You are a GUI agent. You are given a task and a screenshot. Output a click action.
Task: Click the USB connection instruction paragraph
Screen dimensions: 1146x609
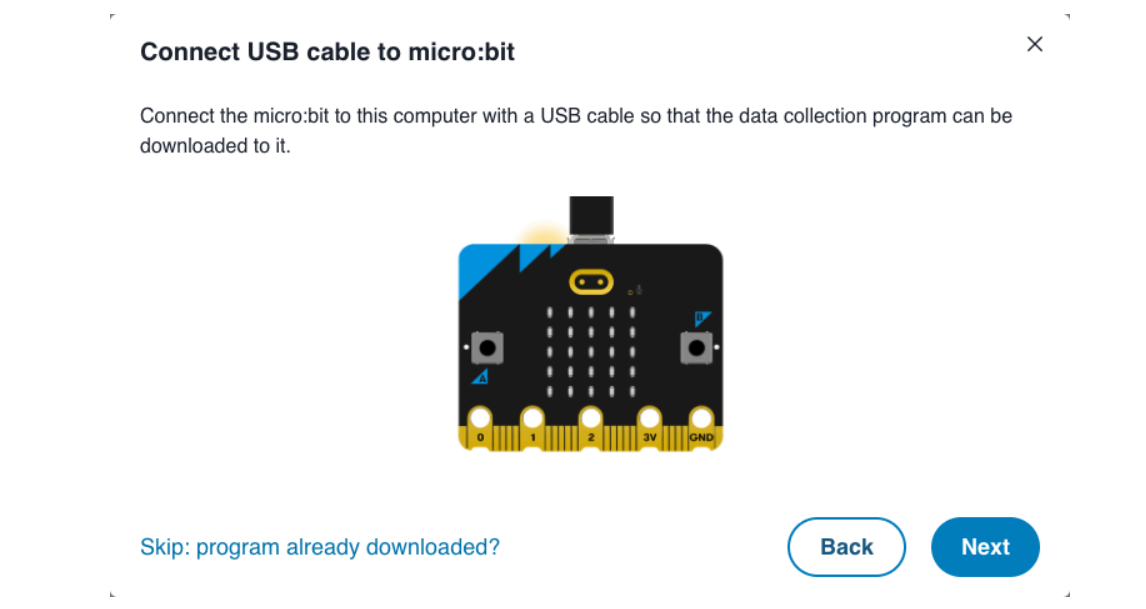[575, 131]
